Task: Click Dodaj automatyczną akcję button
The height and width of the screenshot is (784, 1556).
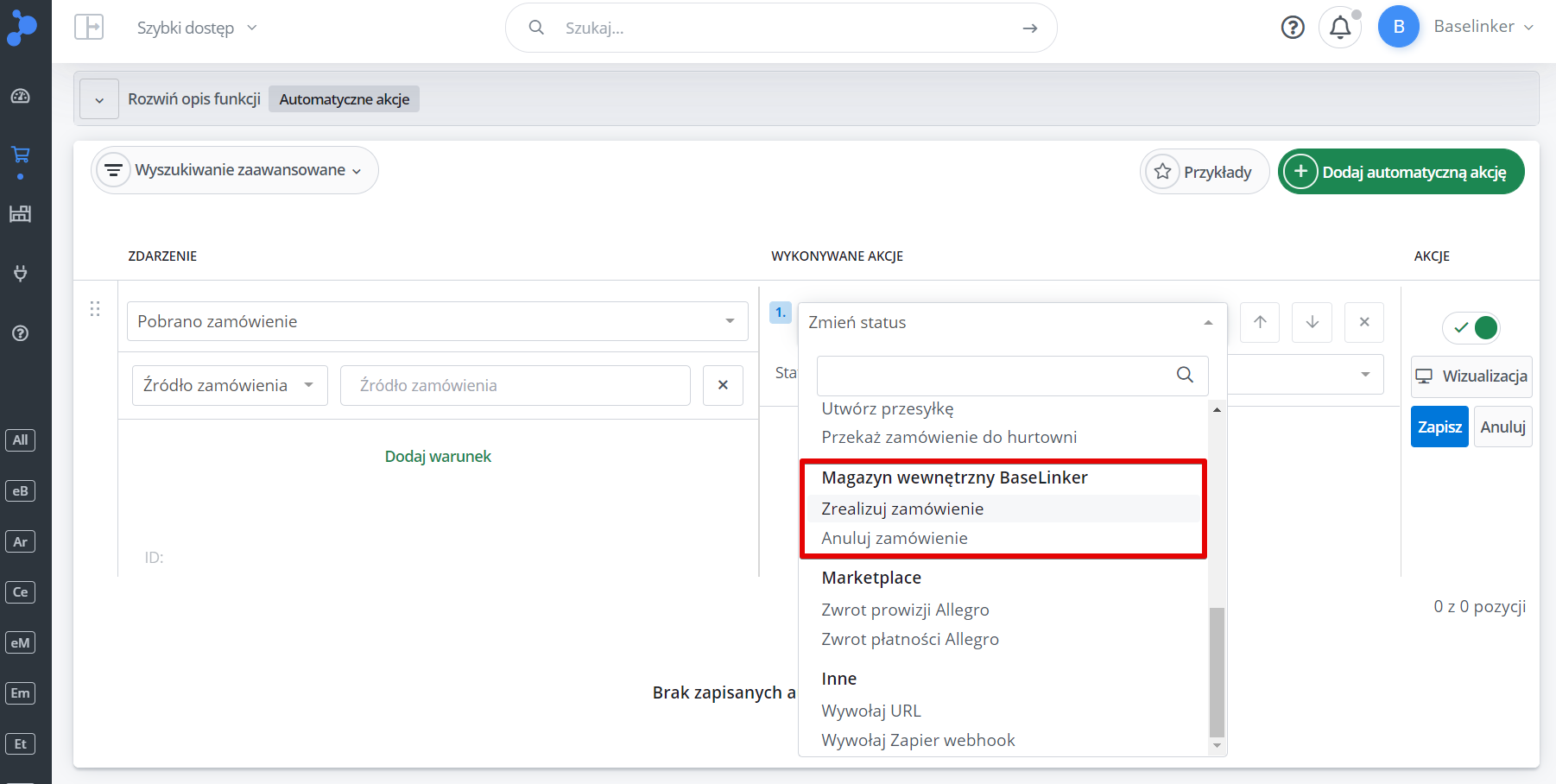Action: tap(1401, 172)
